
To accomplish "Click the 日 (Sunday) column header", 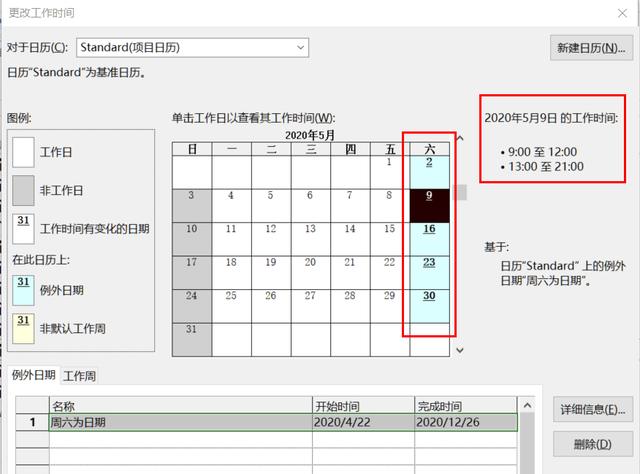I will [x=192, y=149].
